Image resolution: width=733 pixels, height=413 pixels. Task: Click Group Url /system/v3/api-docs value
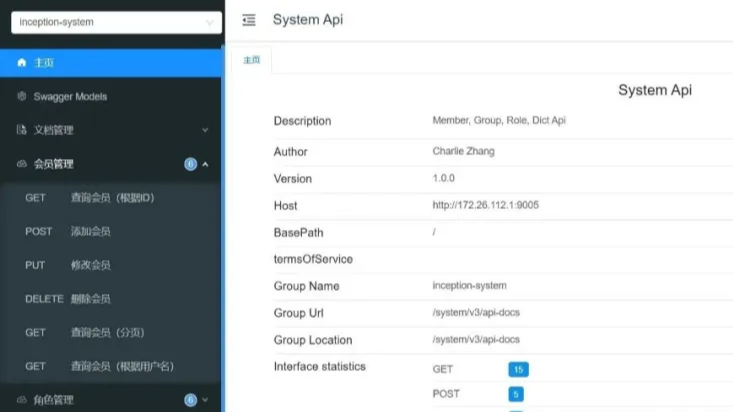[x=476, y=312]
